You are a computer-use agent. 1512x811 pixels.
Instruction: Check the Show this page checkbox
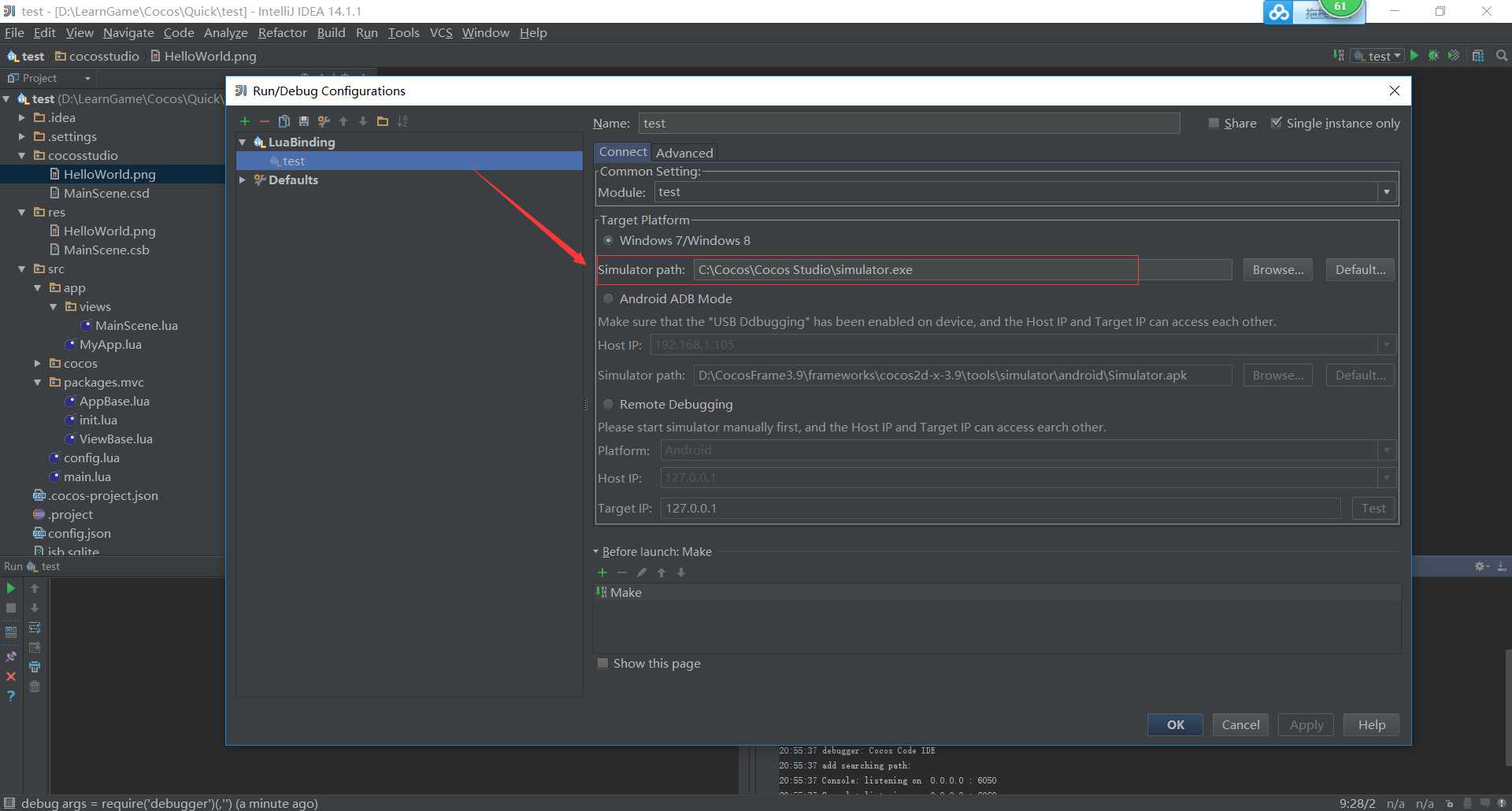[x=602, y=663]
